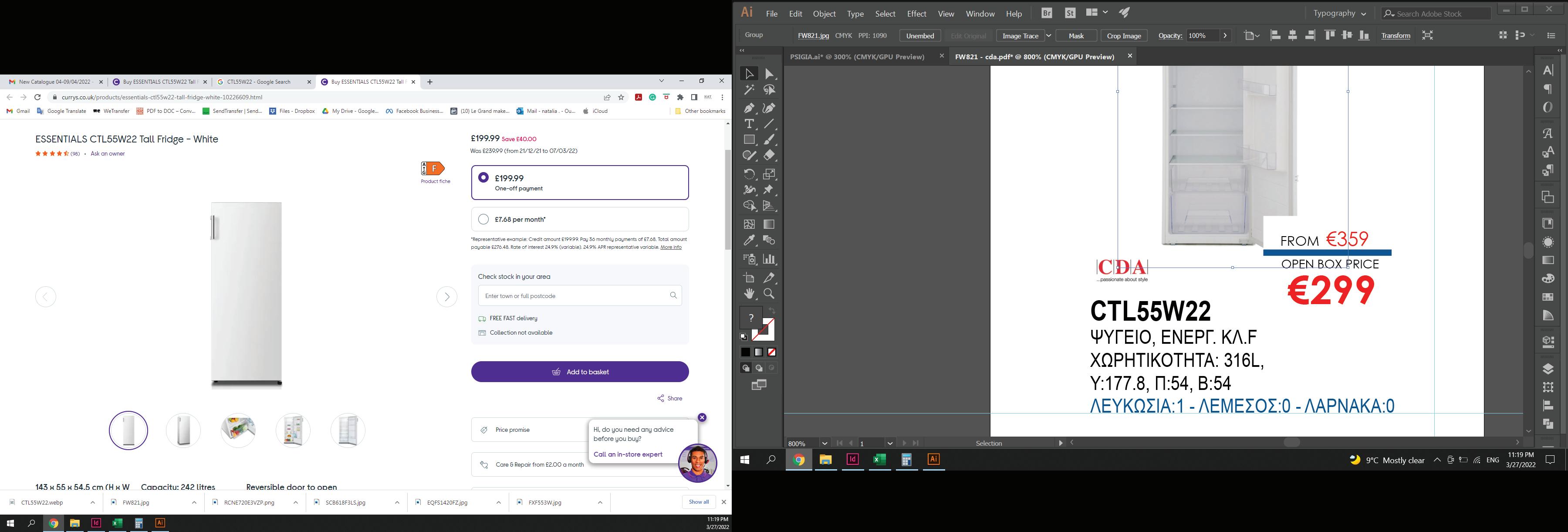
Task: Click the black color swatch below fill
Action: [x=745, y=352]
